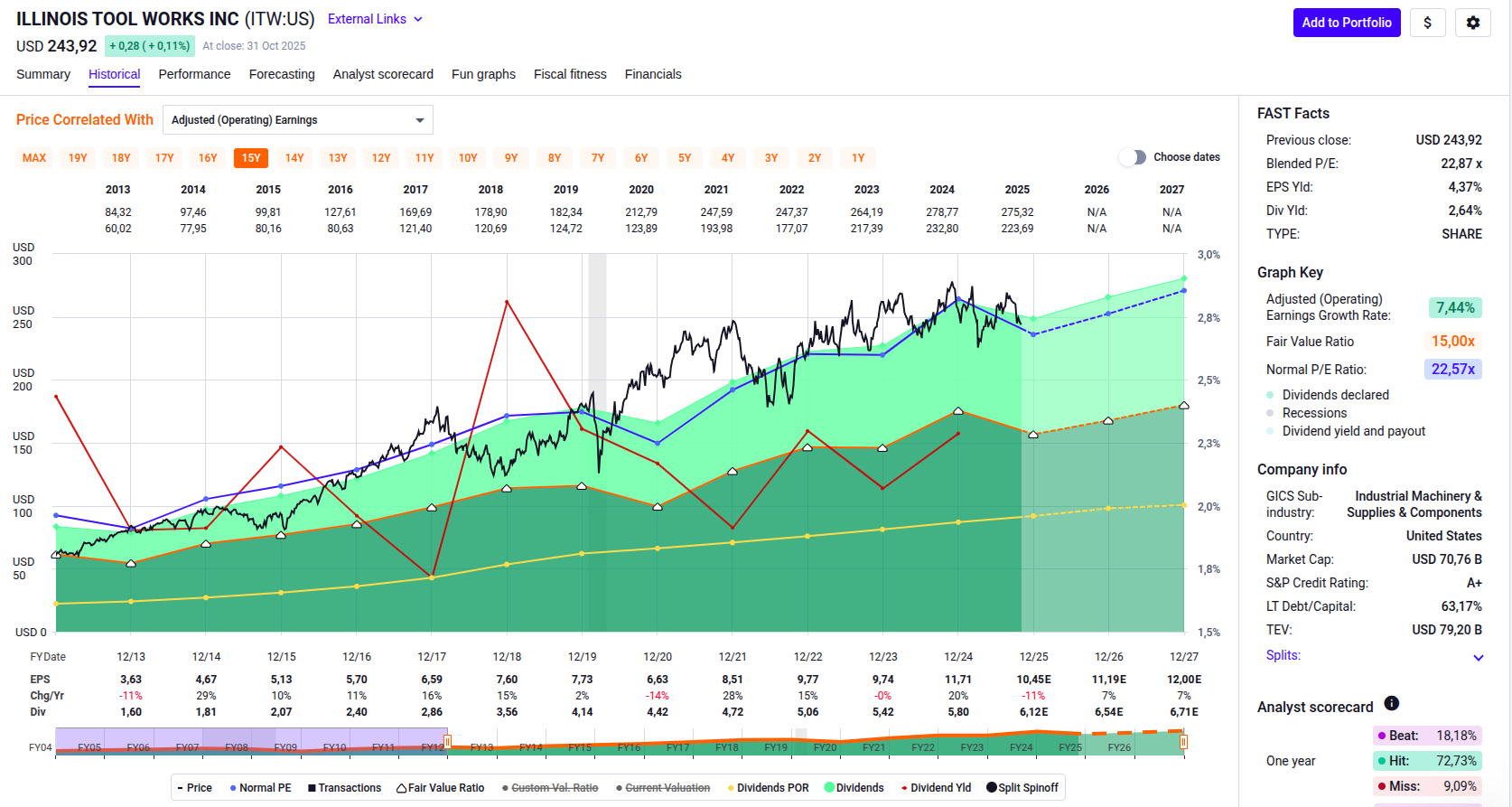
Task: Toggle the Transactions legend item
Action: click(x=344, y=788)
